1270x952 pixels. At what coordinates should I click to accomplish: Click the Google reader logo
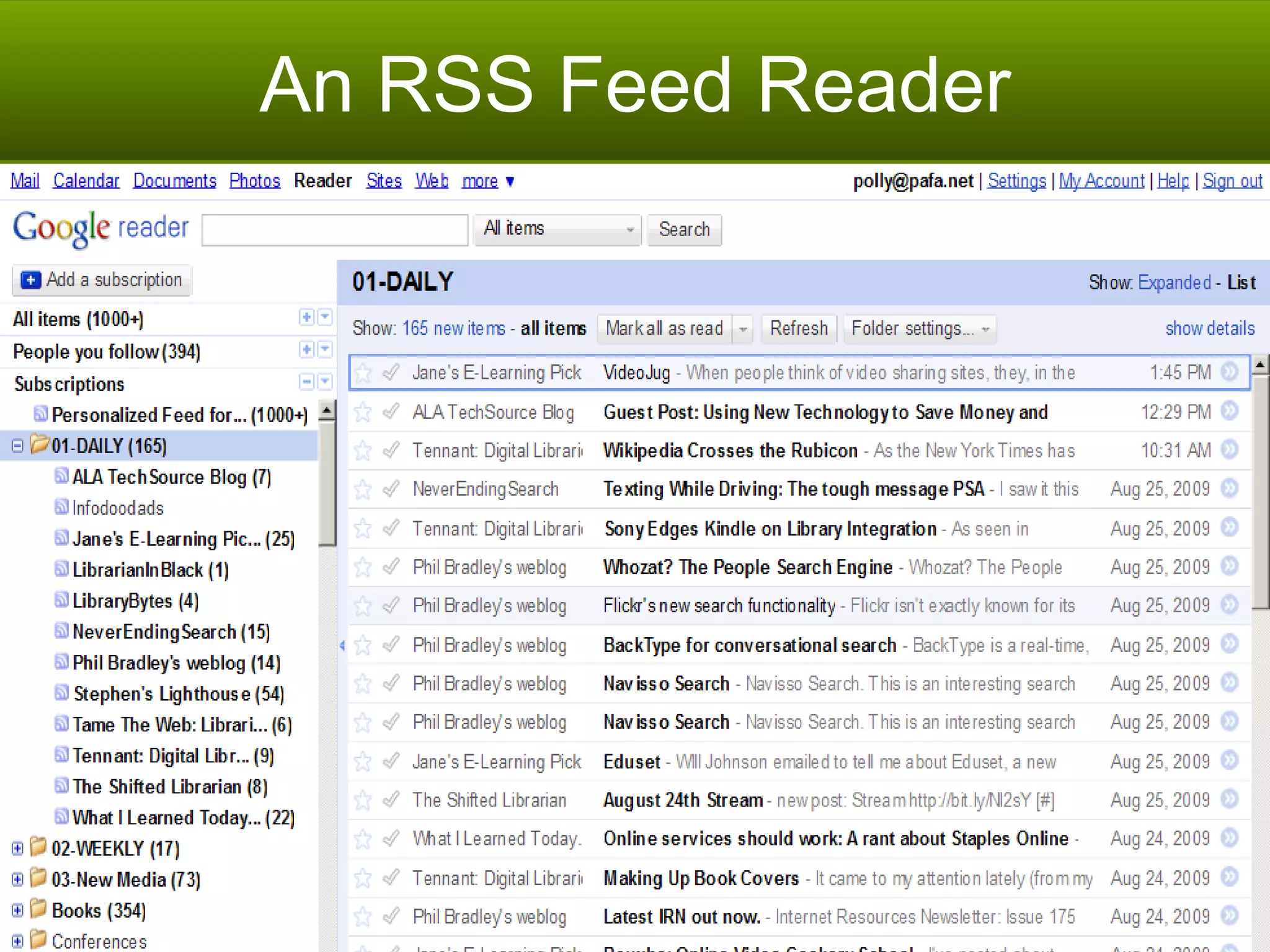(100, 229)
